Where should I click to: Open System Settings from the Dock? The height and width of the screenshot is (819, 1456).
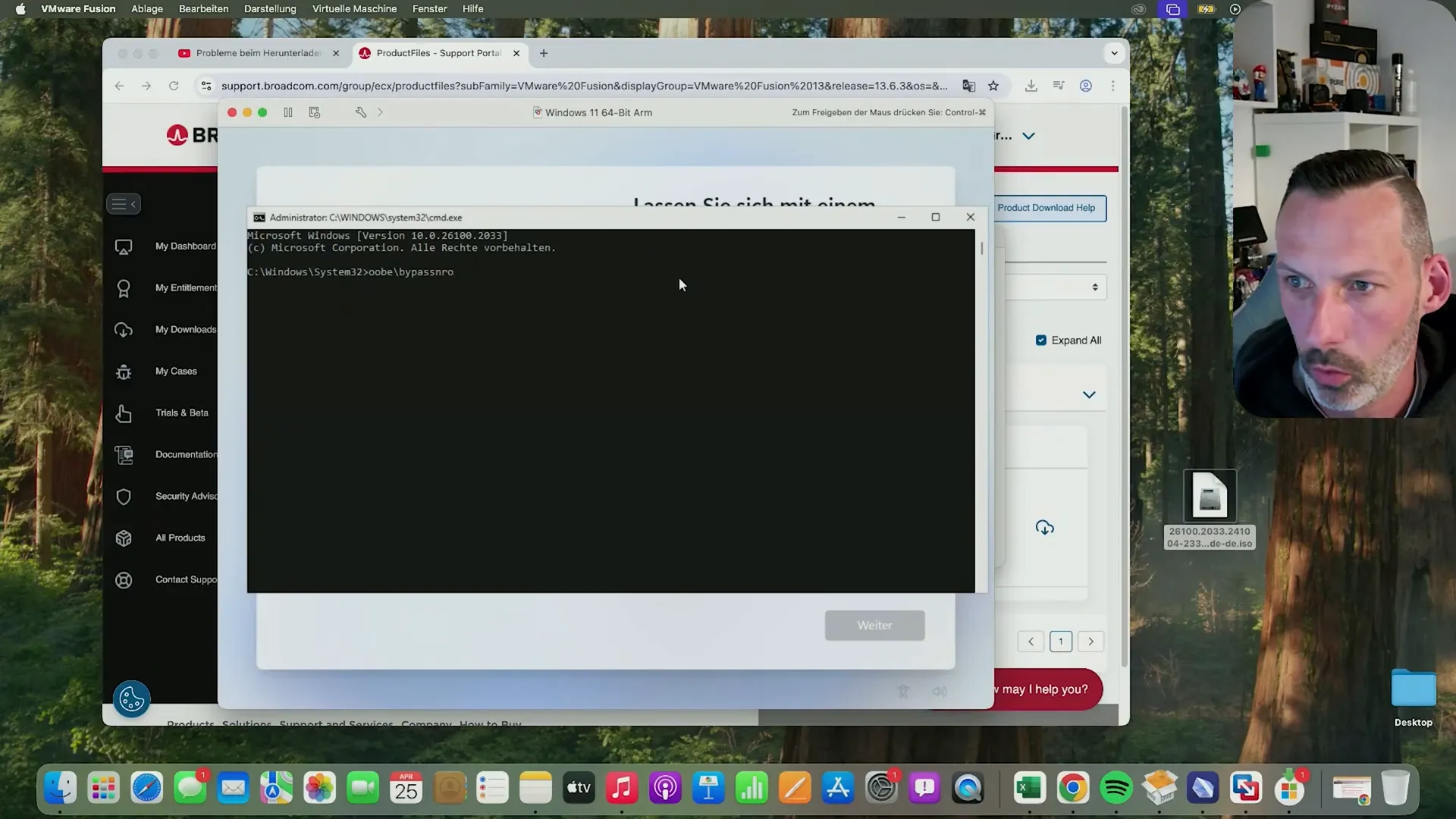point(881,788)
